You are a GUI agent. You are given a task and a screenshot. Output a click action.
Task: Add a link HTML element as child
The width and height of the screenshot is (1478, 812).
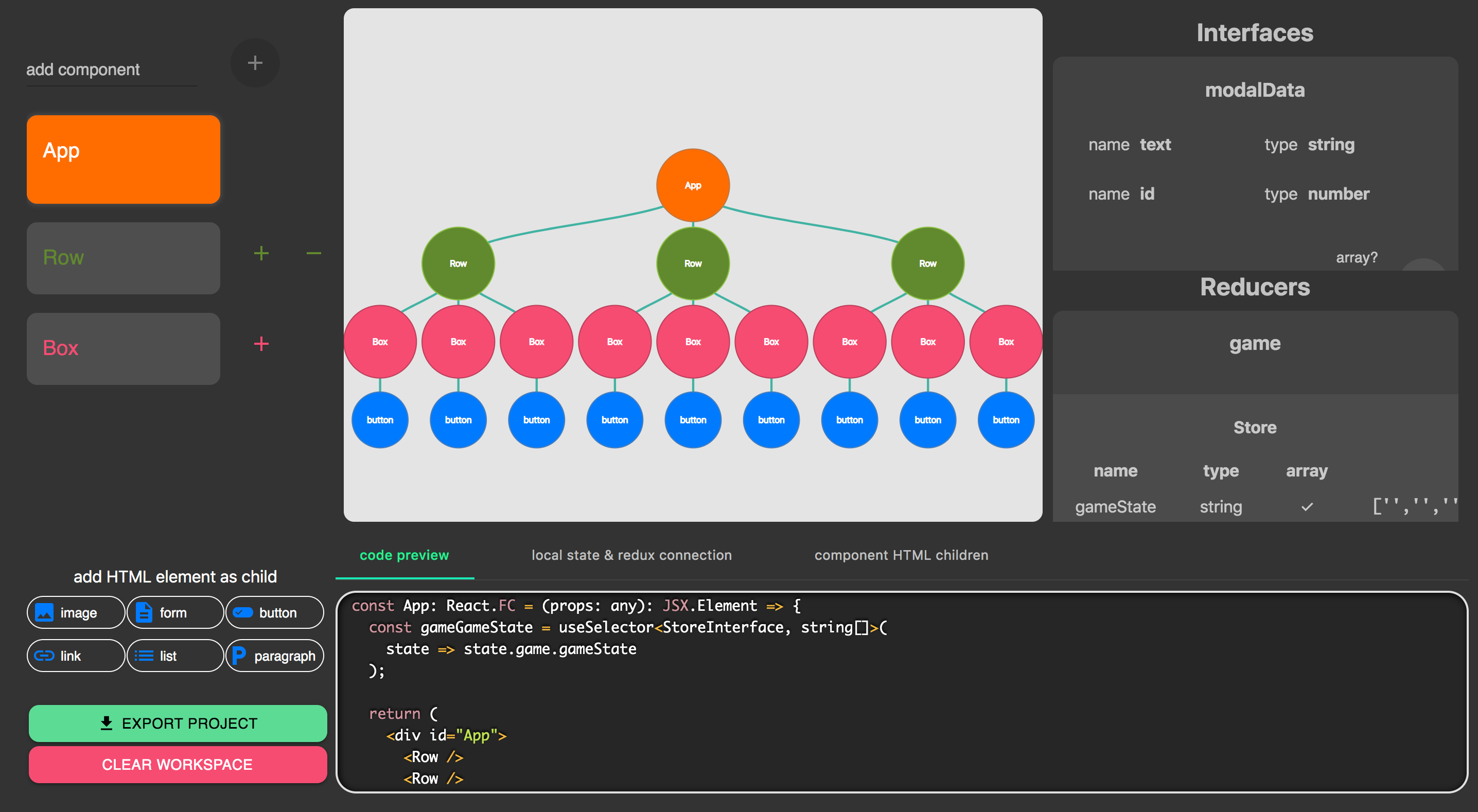76,656
